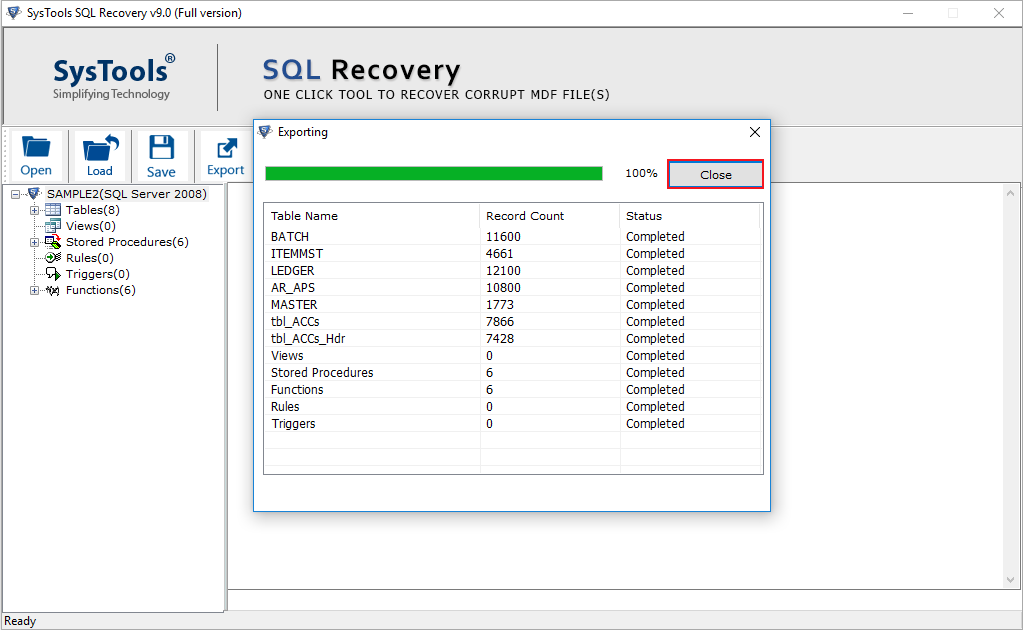
Task: Select the ITEMMST table row
Action: 513,254
